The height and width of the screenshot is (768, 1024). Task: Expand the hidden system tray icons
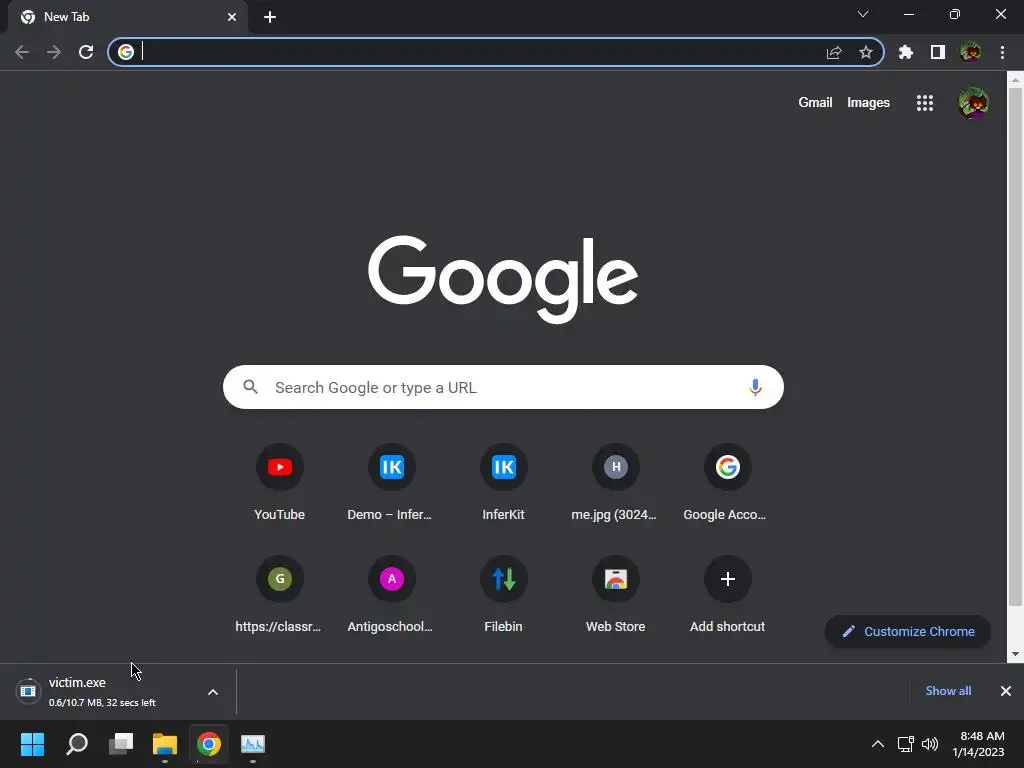[878, 744]
